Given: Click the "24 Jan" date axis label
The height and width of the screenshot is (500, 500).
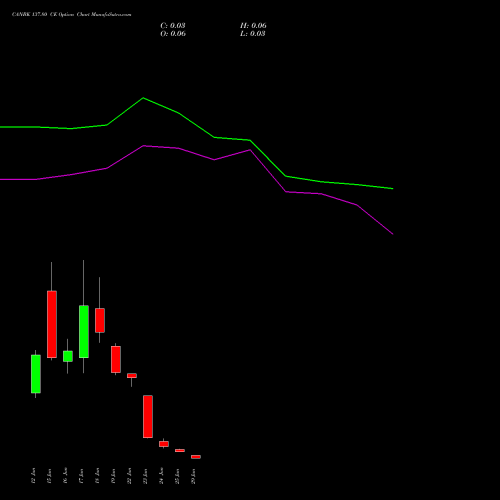Looking at the screenshot, I should (x=161, y=476).
